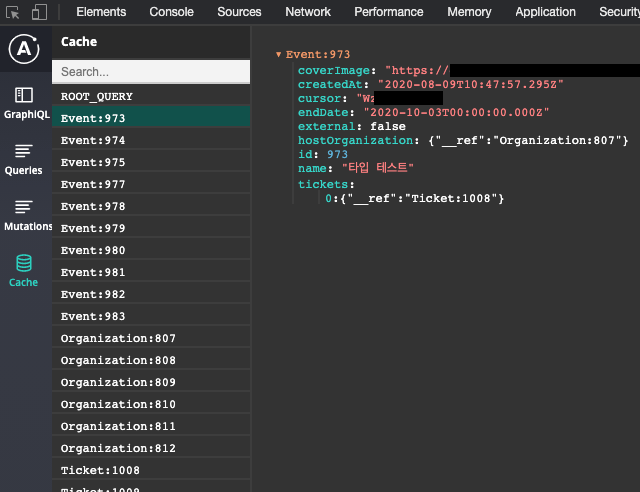
Task: Select Event:983 cache entry
Action: pos(151,317)
